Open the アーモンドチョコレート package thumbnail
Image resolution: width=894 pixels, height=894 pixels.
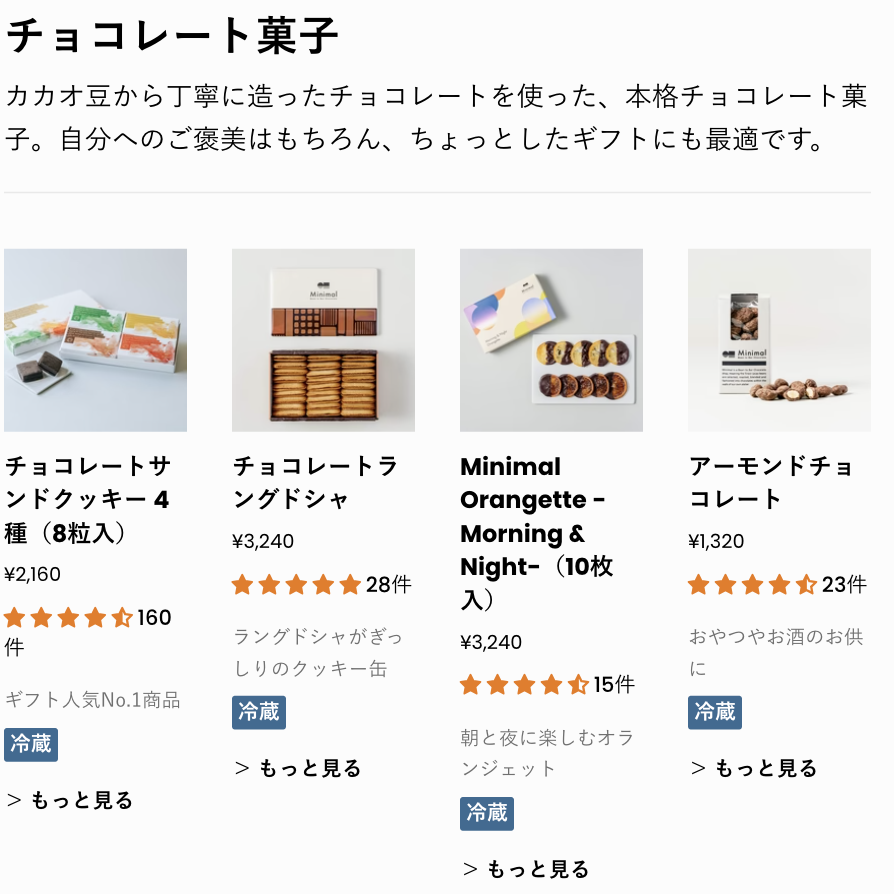[779, 340]
